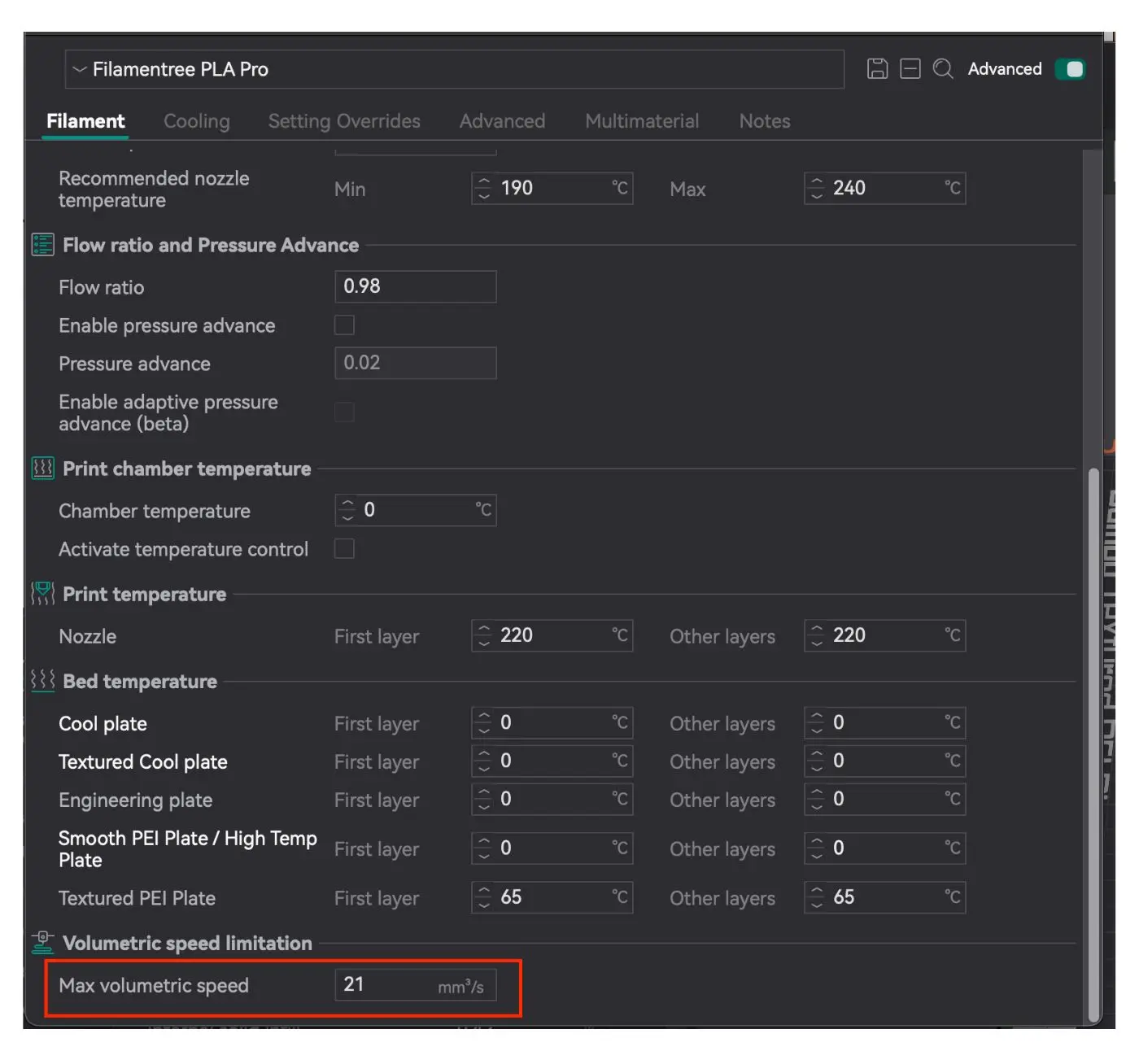Screen dimensions: 1139x1064
Task: Click the compare presets icon
Action: (x=910, y=69)
